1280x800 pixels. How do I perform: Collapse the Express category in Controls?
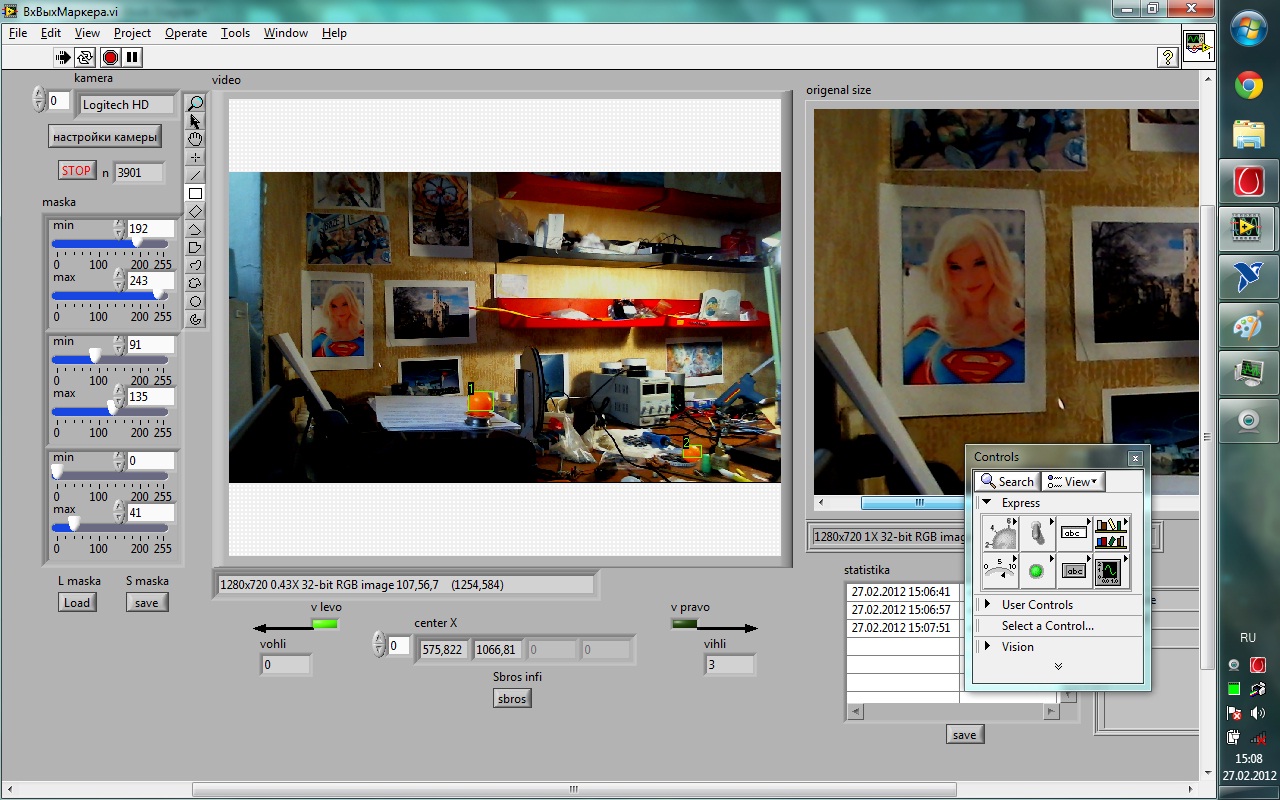click(986, 503)
